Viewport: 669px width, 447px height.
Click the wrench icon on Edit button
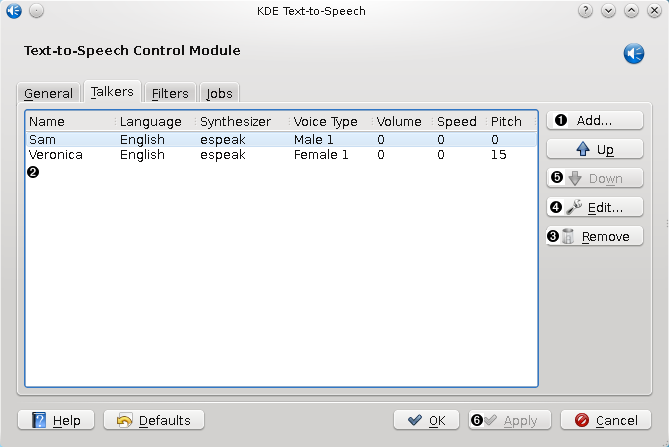tap(574, 208)
